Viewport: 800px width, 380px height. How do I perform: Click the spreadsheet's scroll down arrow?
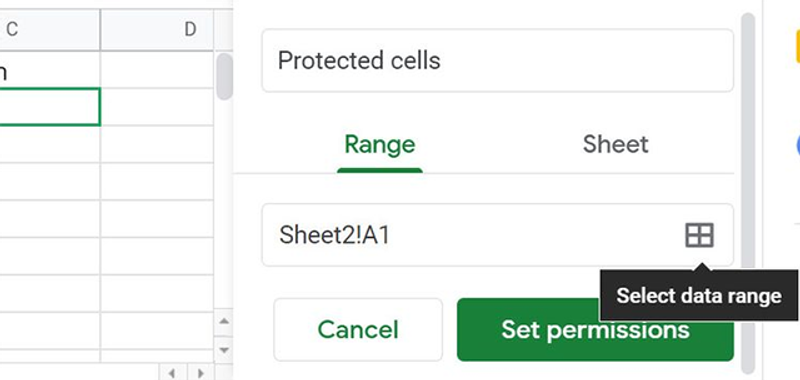click(223, 350)
